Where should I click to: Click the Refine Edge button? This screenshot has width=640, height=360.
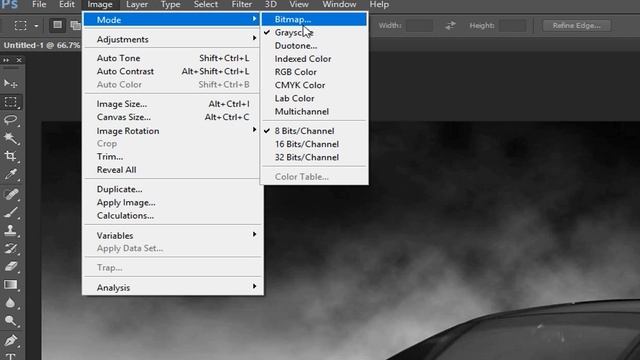(576, 25)
